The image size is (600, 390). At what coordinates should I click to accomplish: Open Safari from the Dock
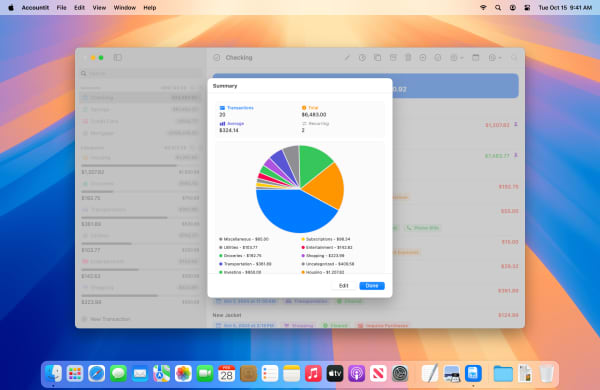(x=96, y=374)
